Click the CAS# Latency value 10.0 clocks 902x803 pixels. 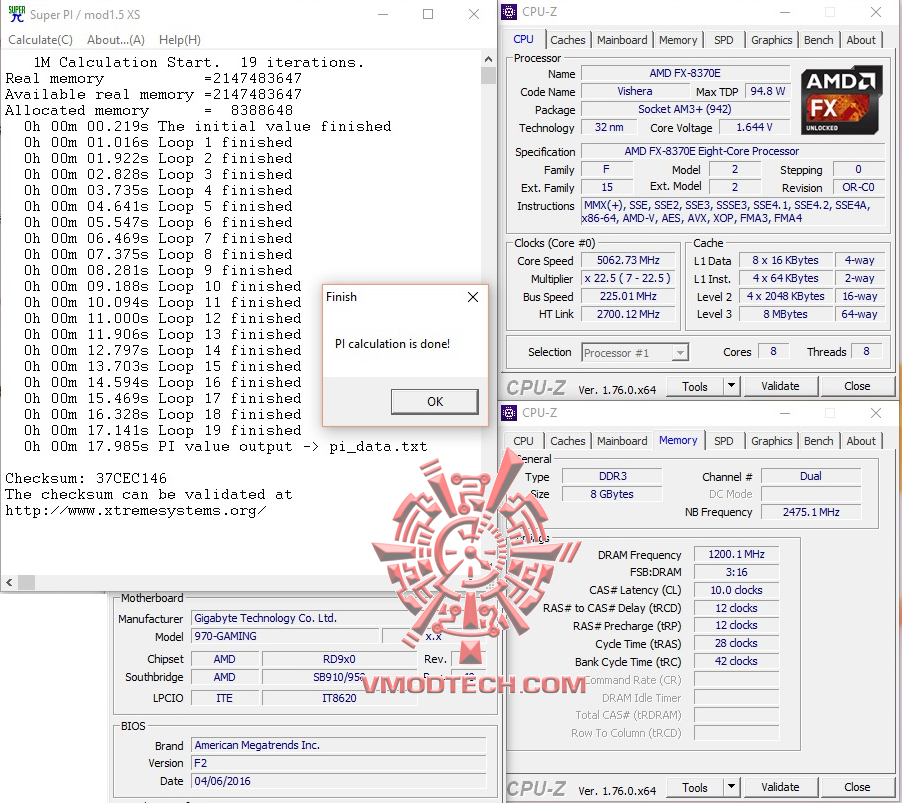coord(736,590)
